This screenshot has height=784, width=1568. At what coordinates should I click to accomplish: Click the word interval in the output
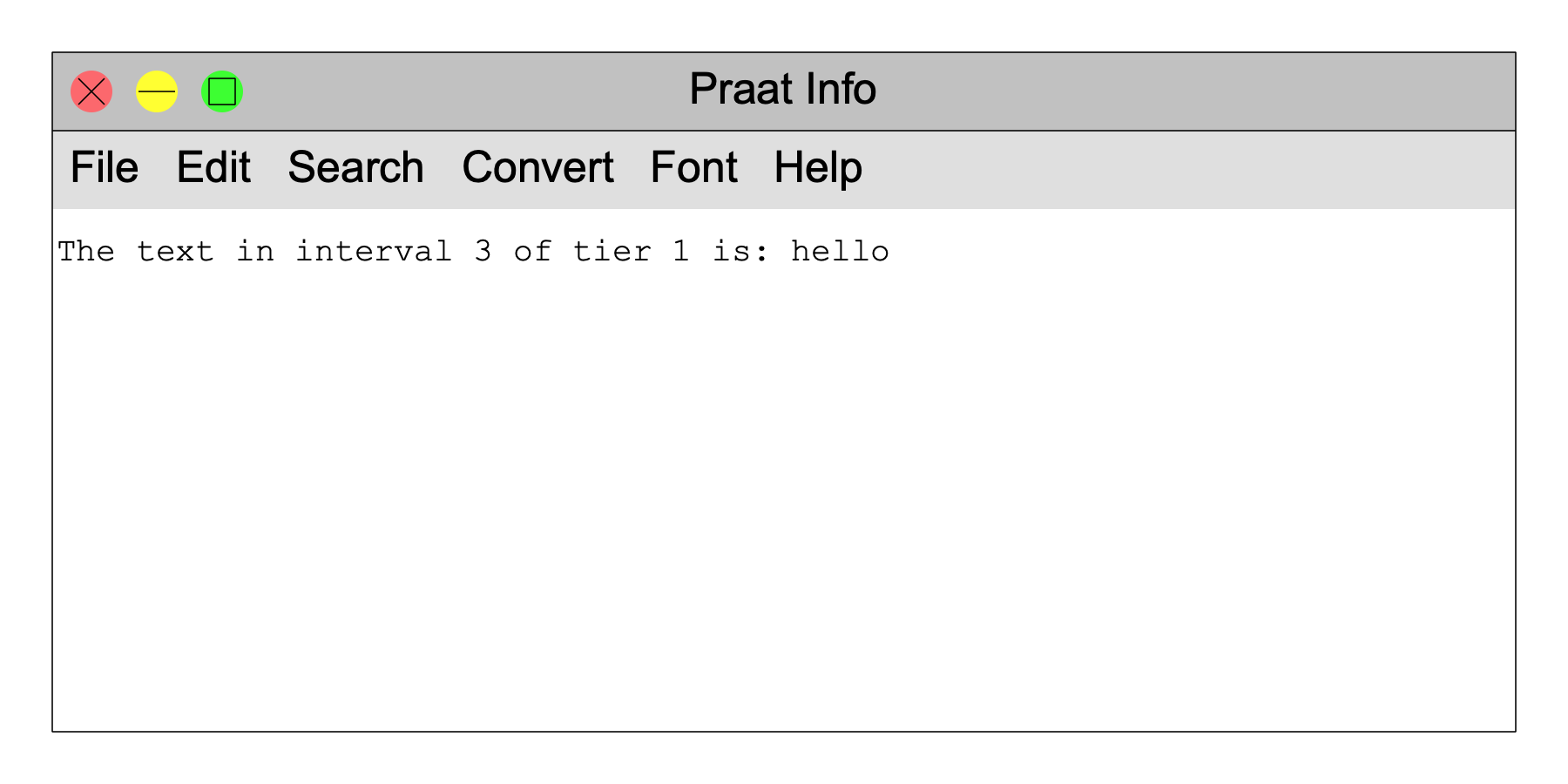point(374,251)
